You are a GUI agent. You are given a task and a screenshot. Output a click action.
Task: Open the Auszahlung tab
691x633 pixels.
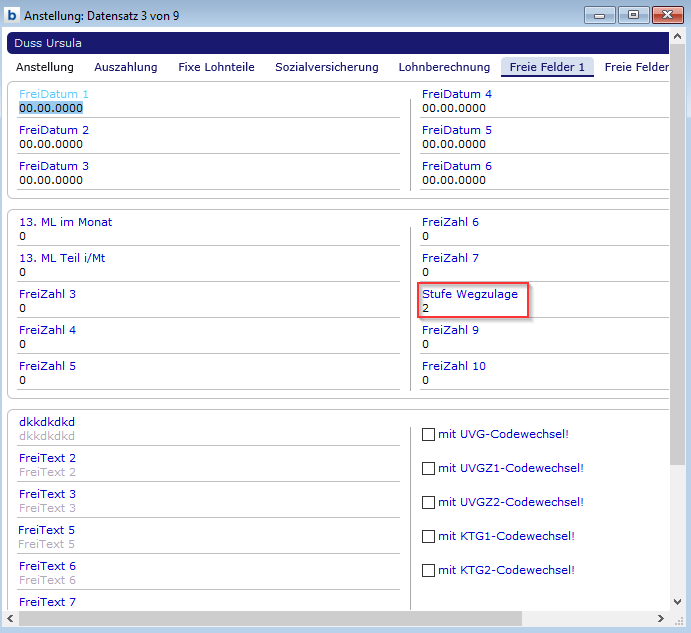[x=126, y=67]
